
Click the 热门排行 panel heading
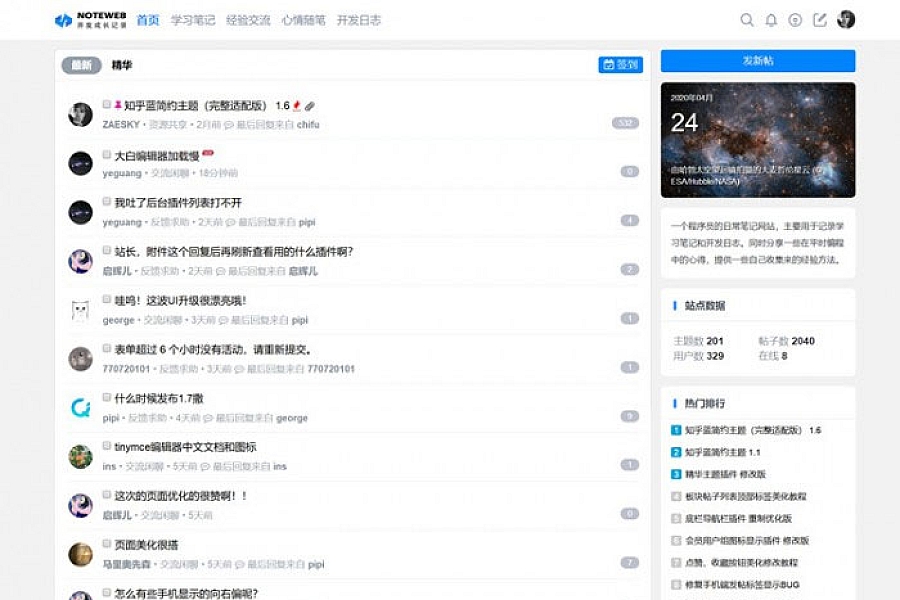pos(705,404)
